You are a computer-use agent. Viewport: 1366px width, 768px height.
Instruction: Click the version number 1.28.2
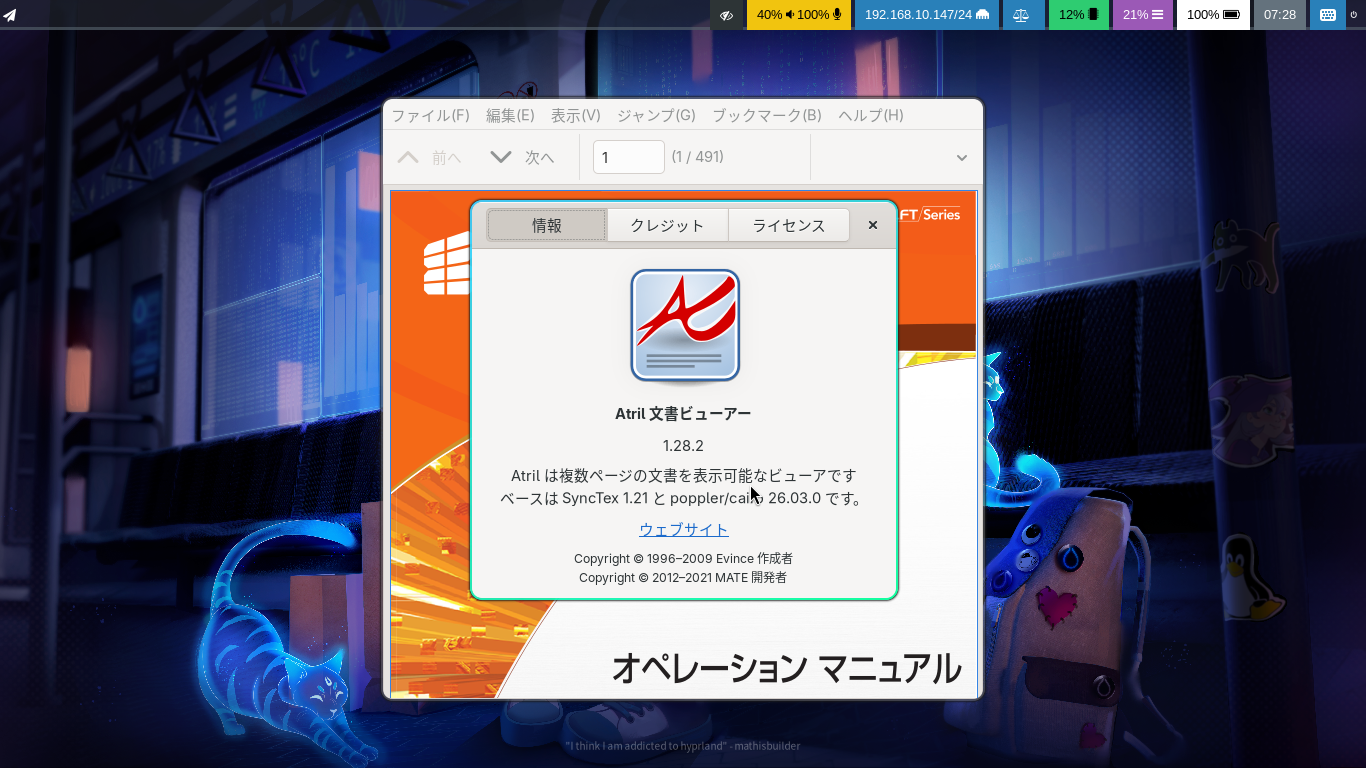tap(684, 445)
